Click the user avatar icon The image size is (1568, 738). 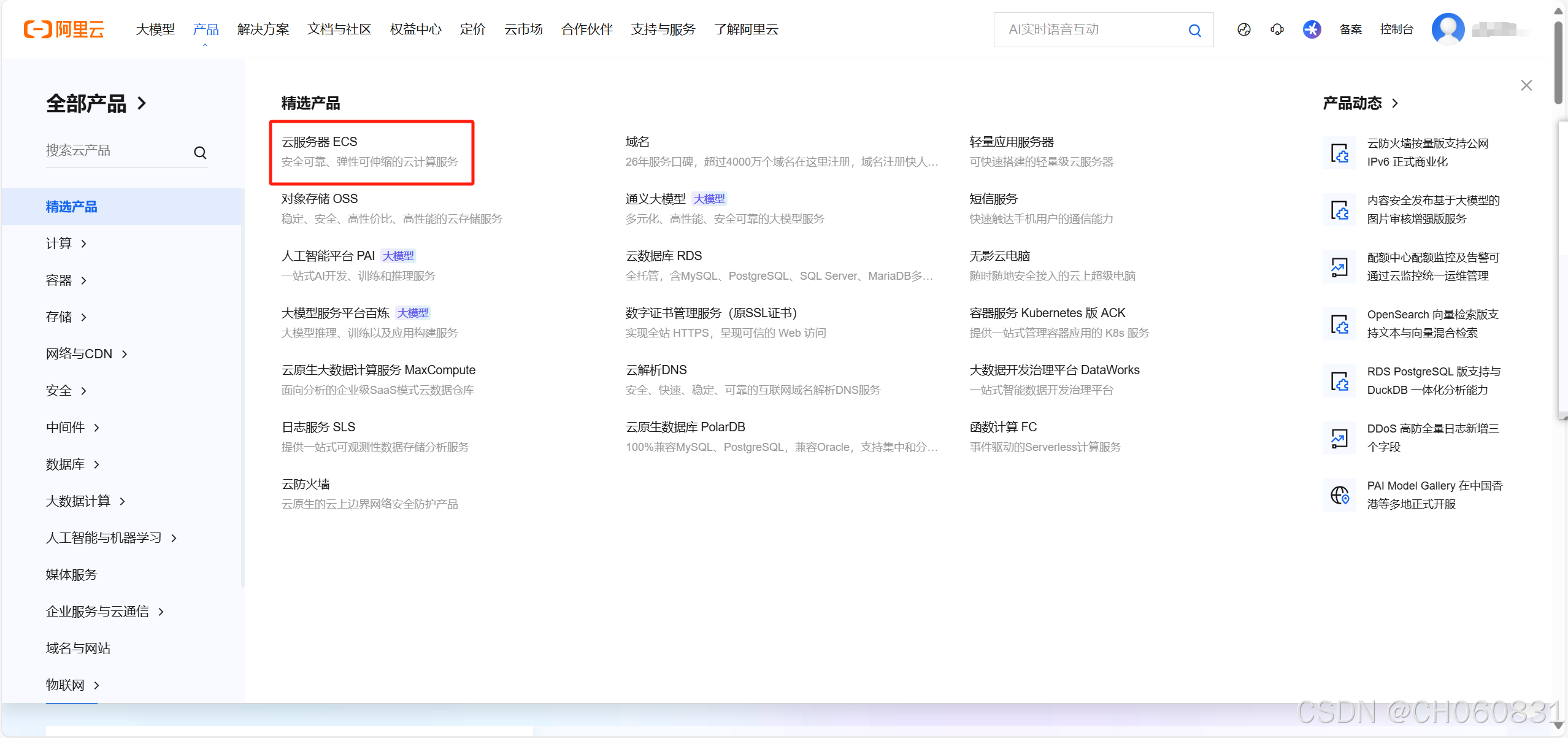(1448, 29)
